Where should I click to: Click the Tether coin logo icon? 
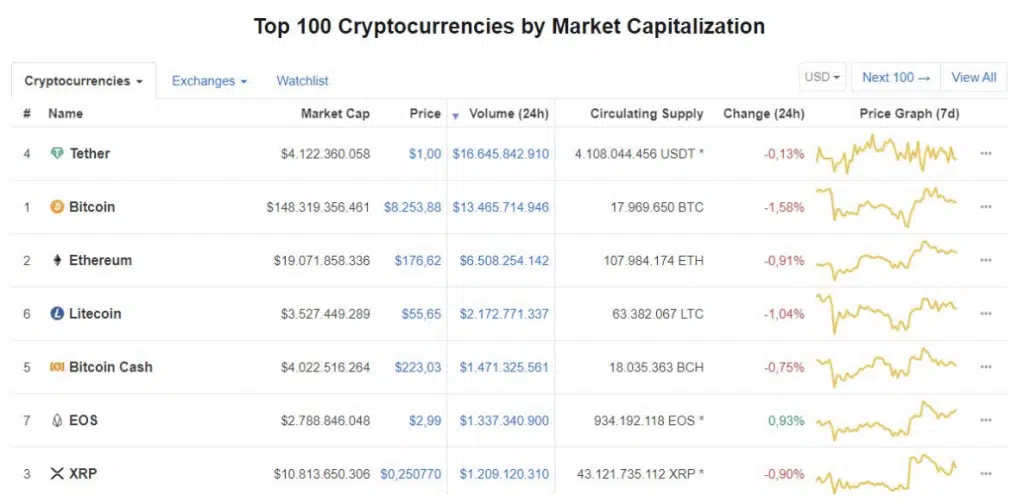(57, 154)
